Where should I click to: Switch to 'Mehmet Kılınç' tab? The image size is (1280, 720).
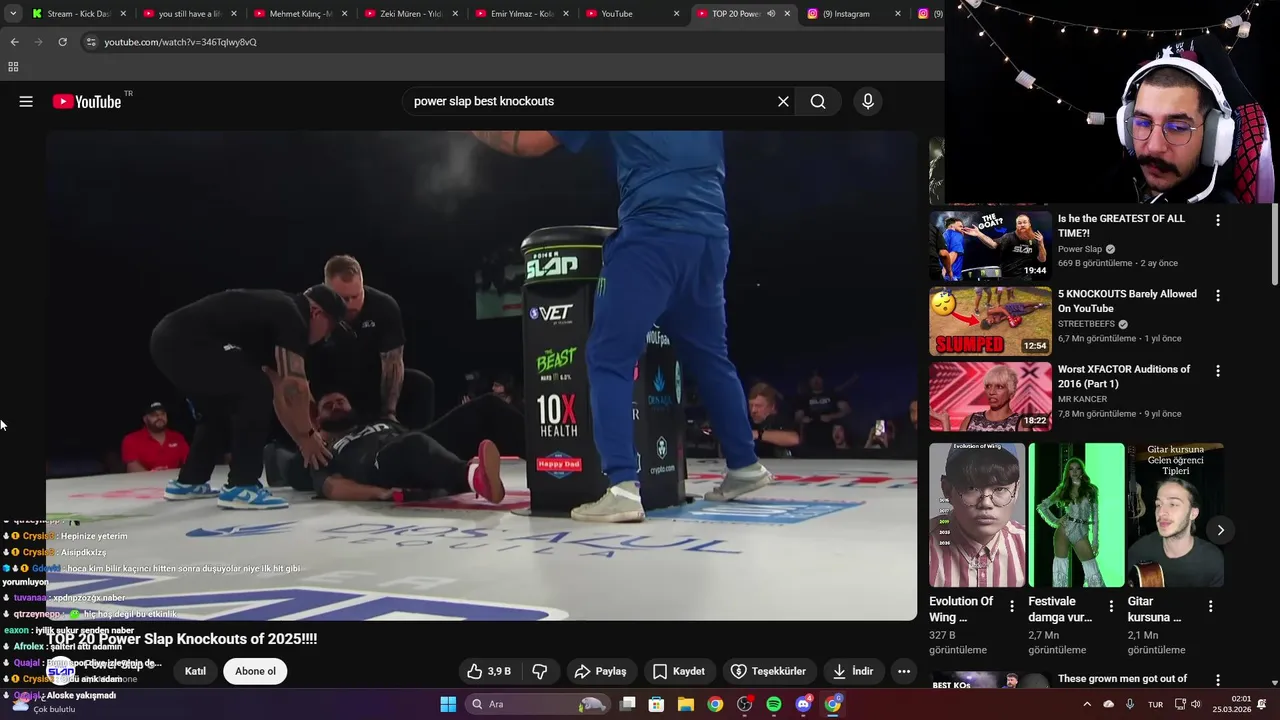pyautogui.click(x=301, y=14)
